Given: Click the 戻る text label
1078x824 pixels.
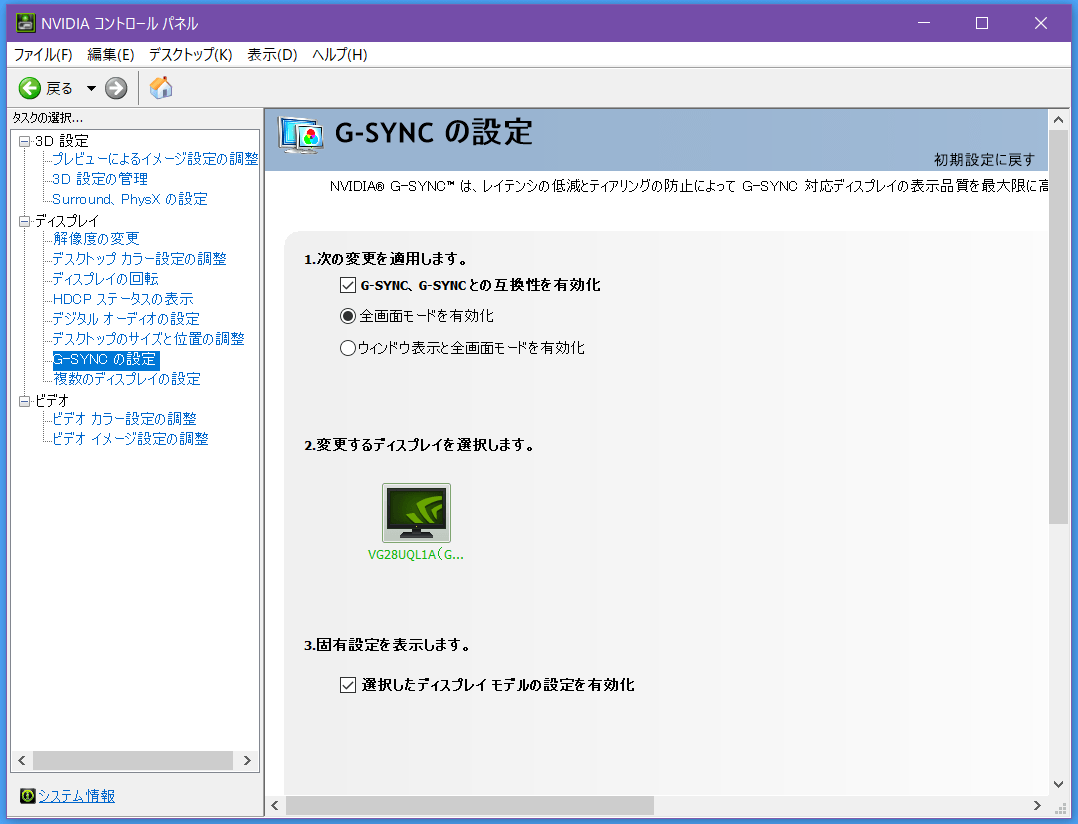Looking at the screenshot, I should 59,88.
